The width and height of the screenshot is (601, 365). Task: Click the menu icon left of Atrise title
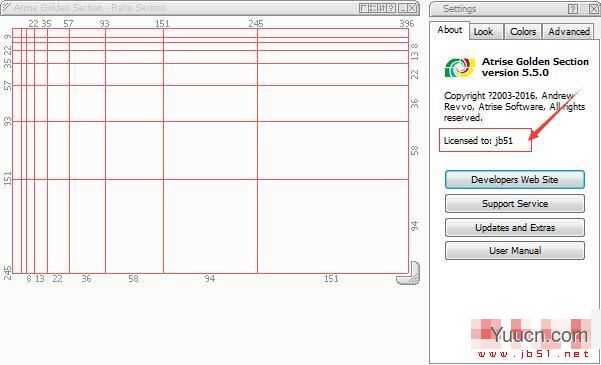click(6, 7)
